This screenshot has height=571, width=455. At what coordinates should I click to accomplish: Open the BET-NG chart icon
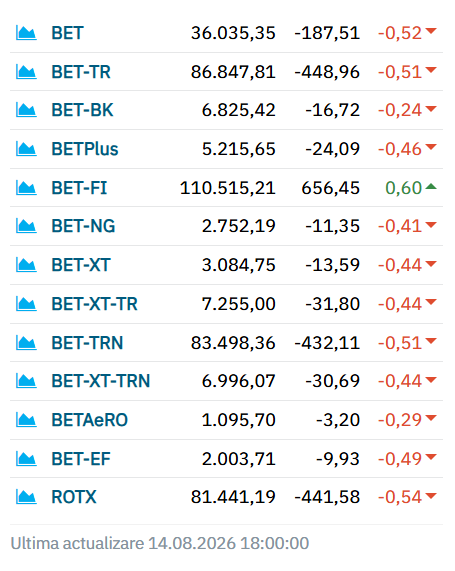click(26, 226)
